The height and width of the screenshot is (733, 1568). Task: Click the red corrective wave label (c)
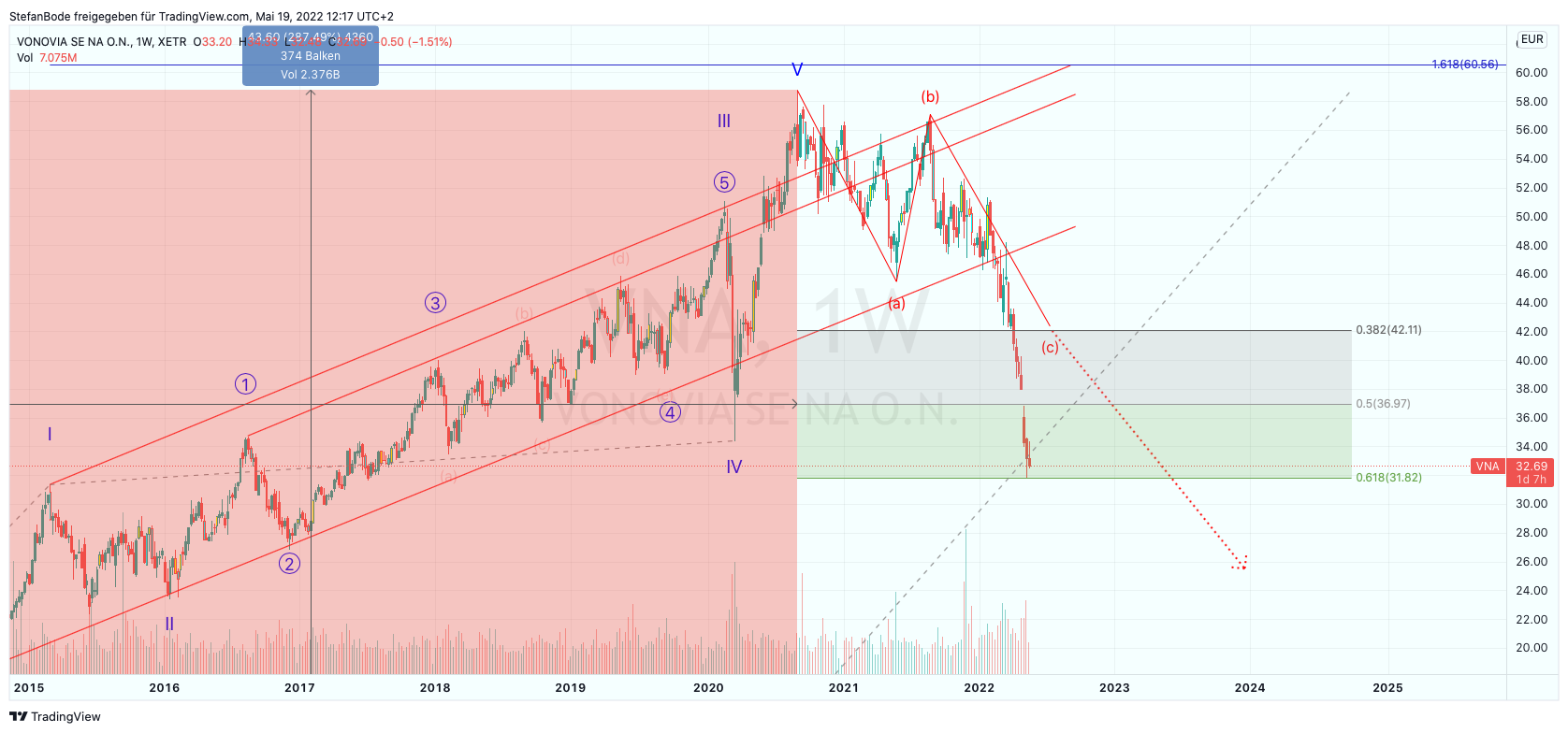click(1050, 348)
